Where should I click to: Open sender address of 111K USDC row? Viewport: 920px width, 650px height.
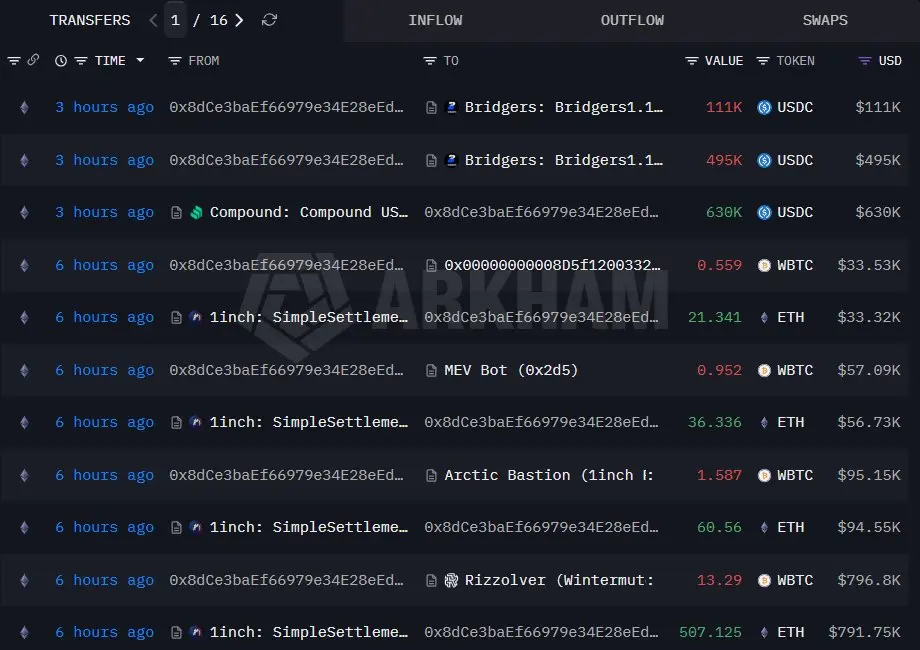pos(286,107)
